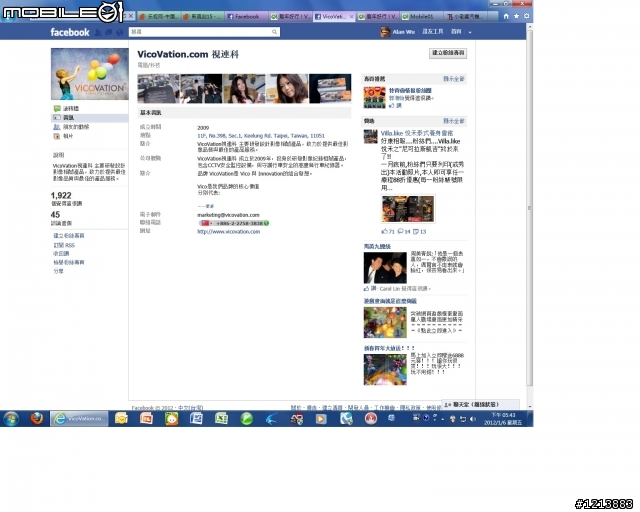Open Word from the taskbar

click(196, 419)
